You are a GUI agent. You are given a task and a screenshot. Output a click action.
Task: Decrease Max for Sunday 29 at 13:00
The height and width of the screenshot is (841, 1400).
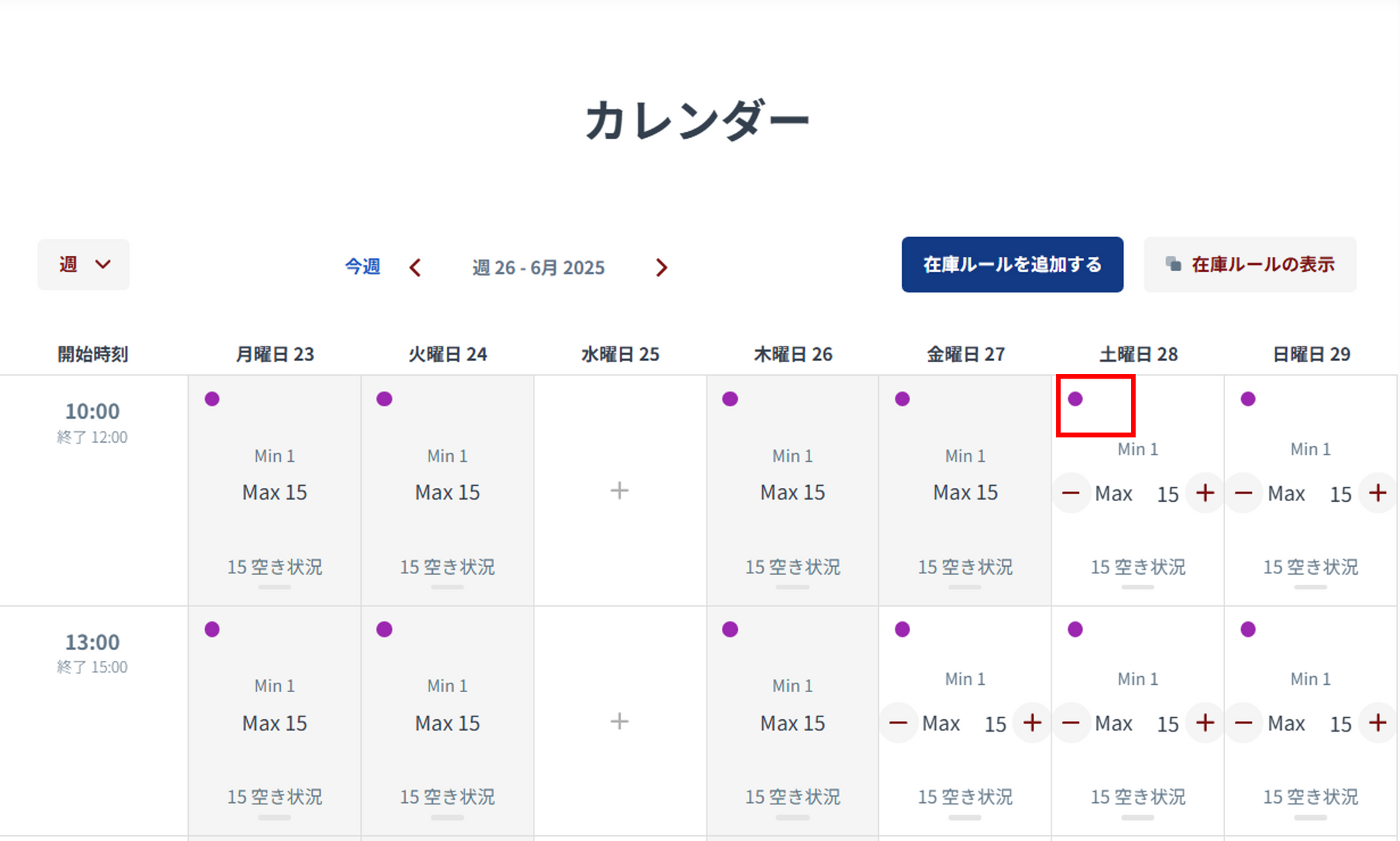pyautogui.click(x=1243, y=723)
